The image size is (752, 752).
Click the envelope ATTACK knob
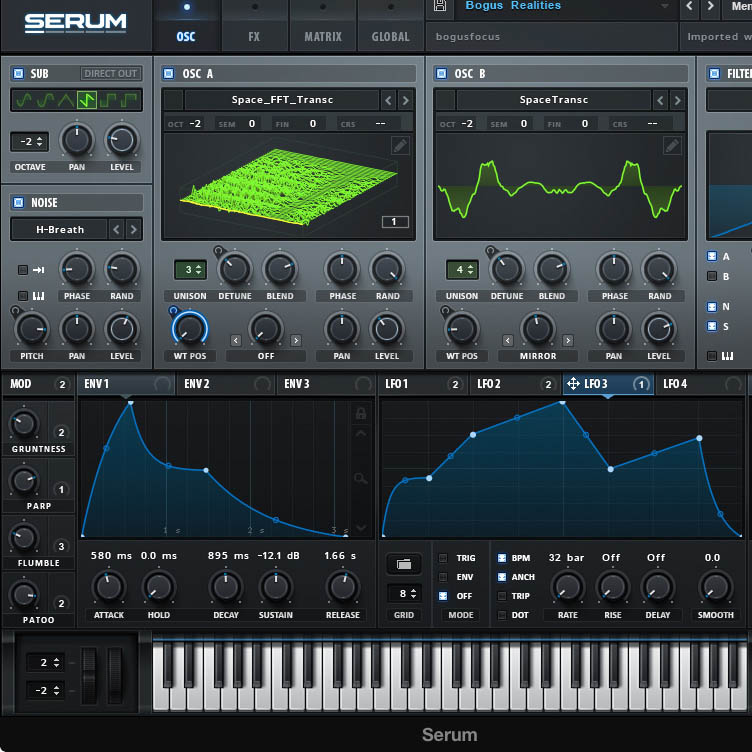pos(109,587)
